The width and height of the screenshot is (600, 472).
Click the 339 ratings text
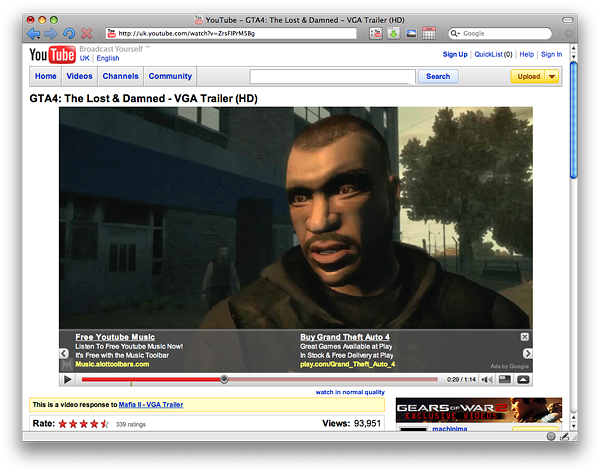(x=130, y=424)
